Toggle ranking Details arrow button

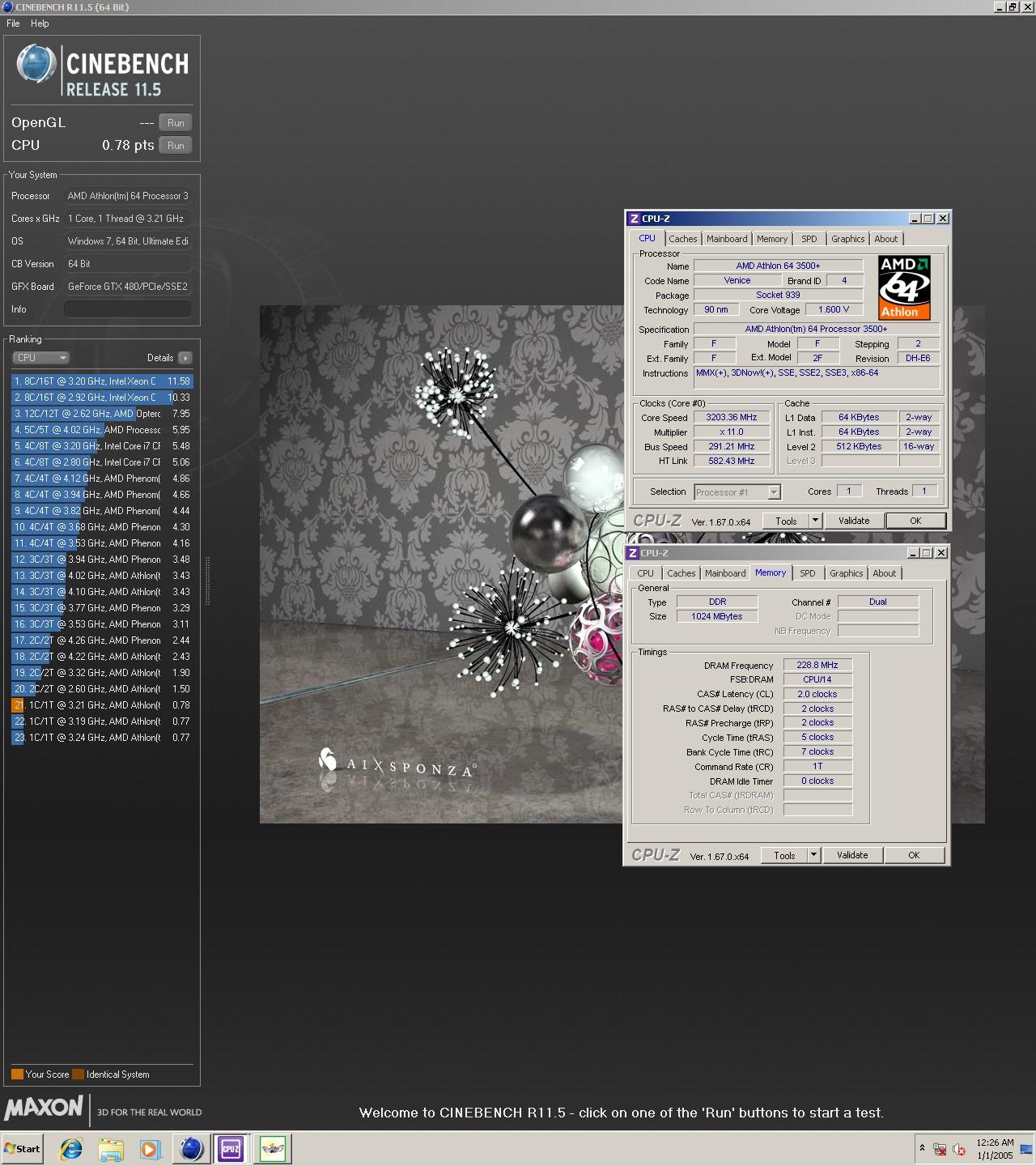[185, 358]
